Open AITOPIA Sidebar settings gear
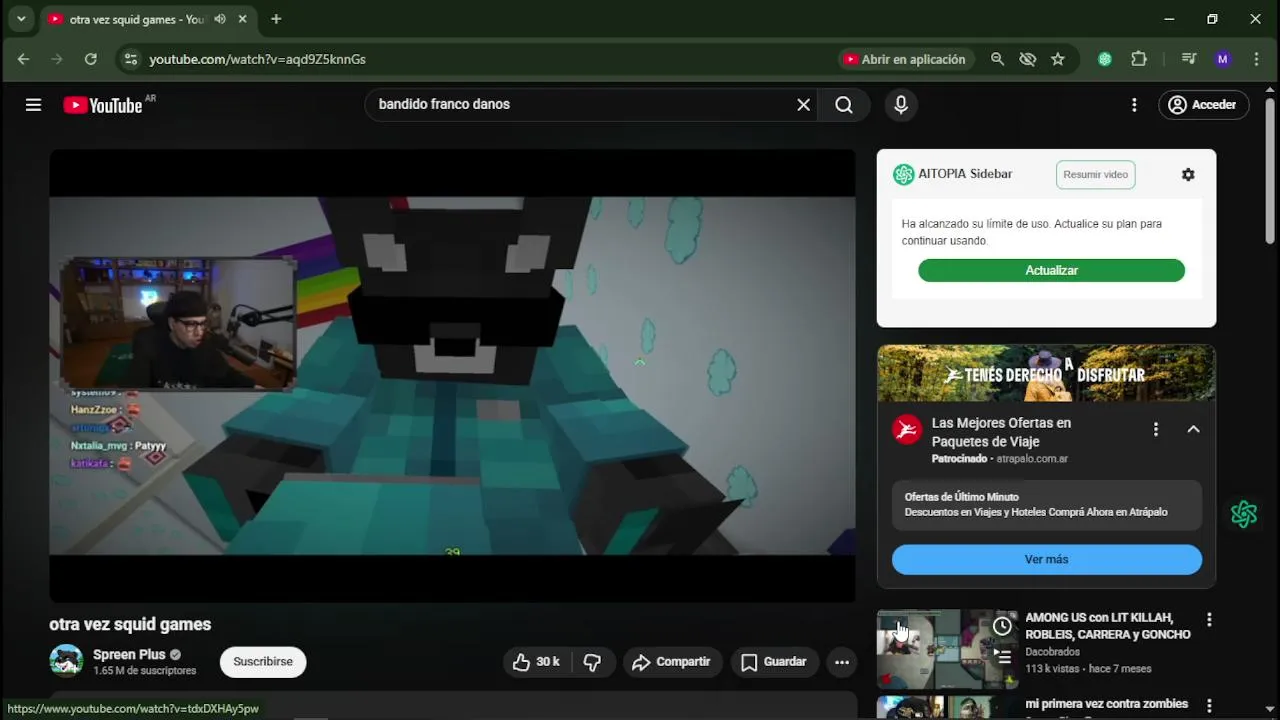 click(x=1188, y=175)
